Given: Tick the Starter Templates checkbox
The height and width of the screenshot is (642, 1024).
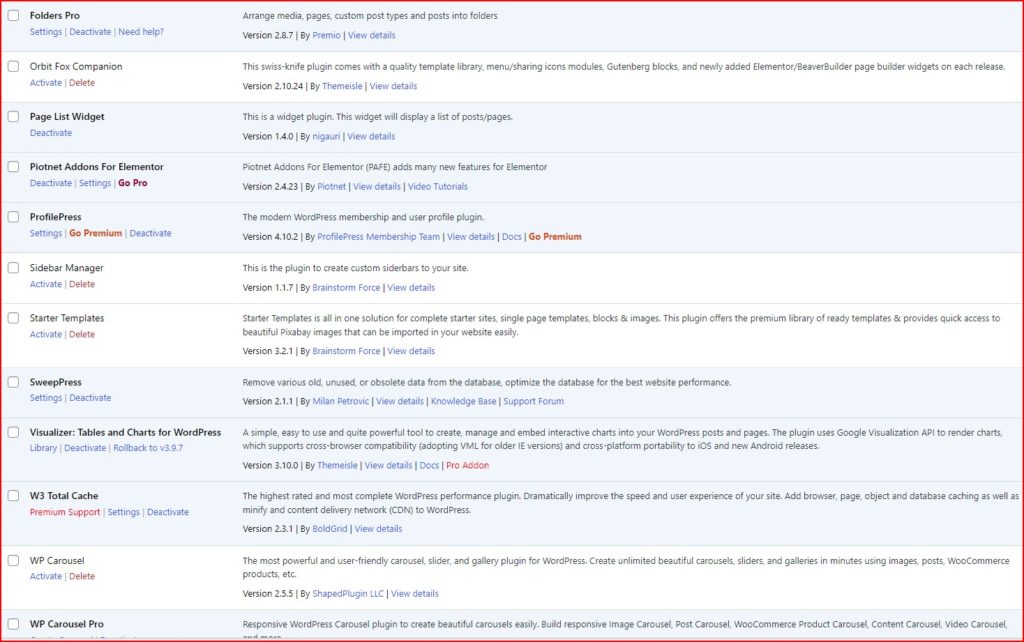Looking at the screenshot, I should (13, 318).
